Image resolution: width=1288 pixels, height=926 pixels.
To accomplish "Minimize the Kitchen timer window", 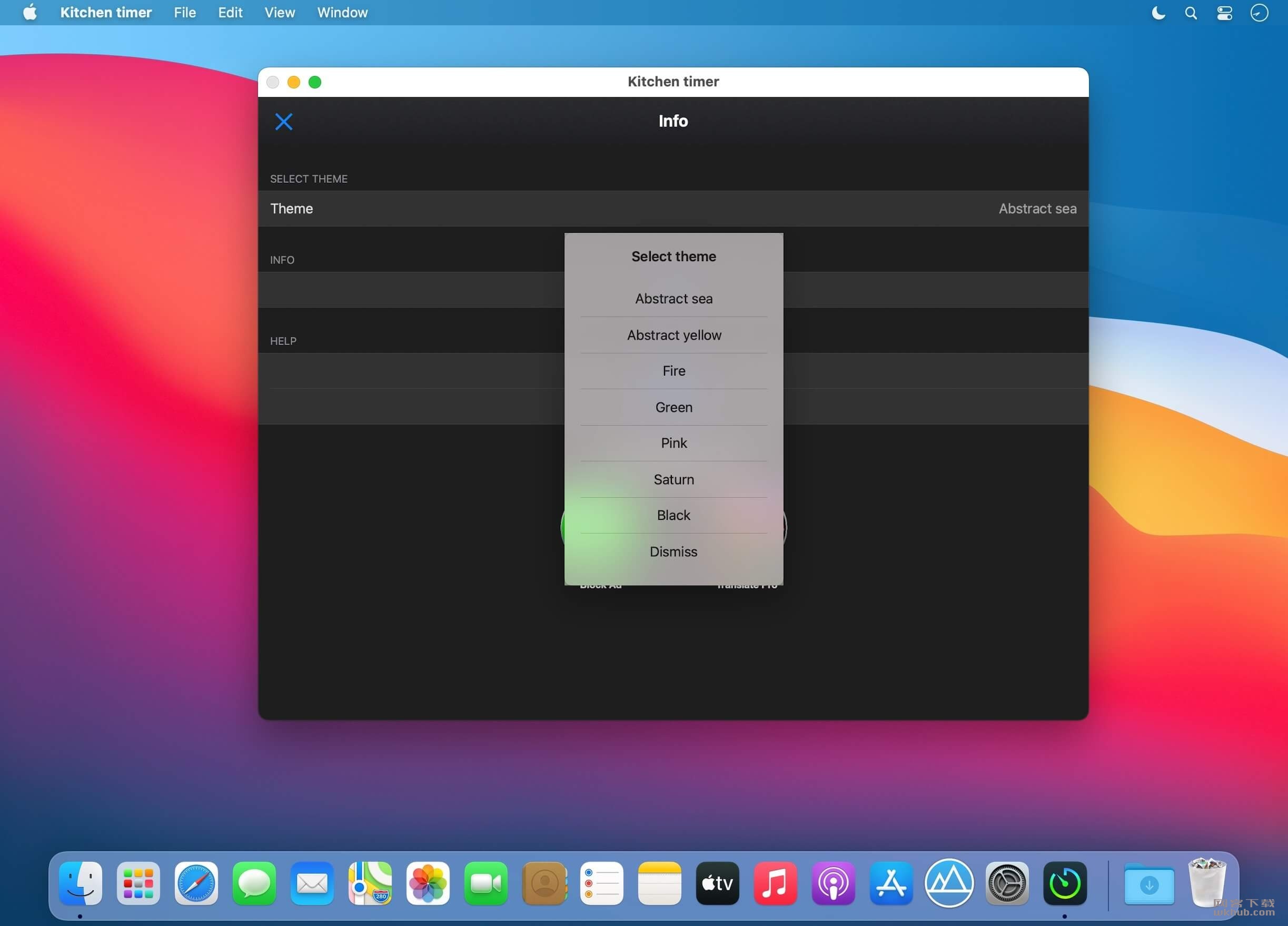I will point(294,82).
